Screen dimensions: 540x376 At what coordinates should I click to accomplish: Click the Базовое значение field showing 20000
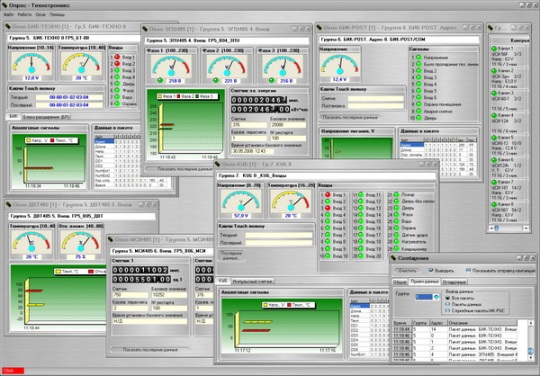coord(288,125)
